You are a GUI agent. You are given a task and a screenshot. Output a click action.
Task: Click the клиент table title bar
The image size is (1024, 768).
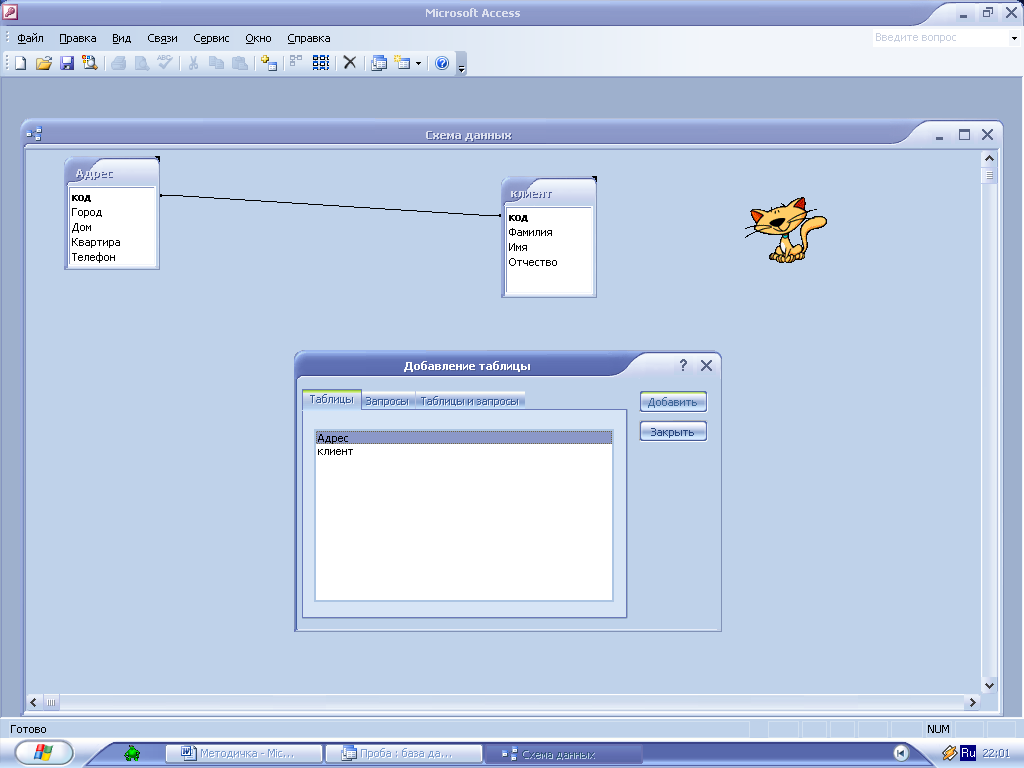pos(549,193)
